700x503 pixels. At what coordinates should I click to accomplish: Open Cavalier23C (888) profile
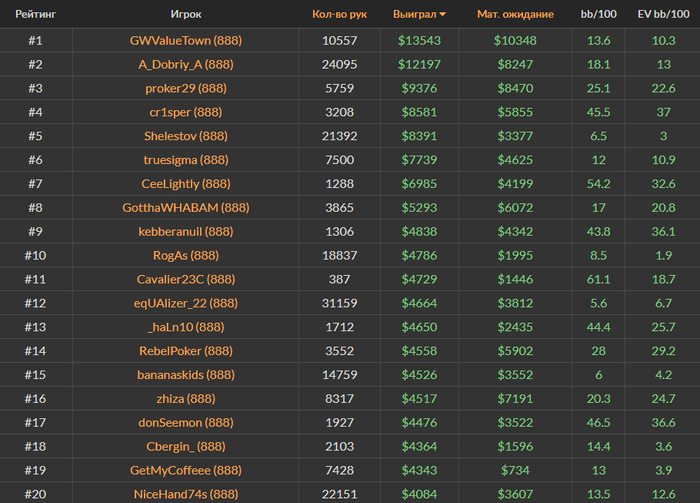pos(186,279)
